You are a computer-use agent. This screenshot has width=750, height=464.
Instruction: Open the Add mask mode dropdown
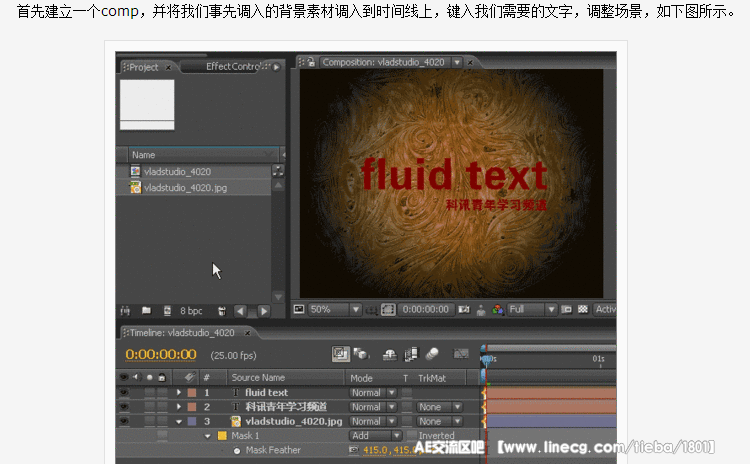pyautogui.click(x=375, y=435)
